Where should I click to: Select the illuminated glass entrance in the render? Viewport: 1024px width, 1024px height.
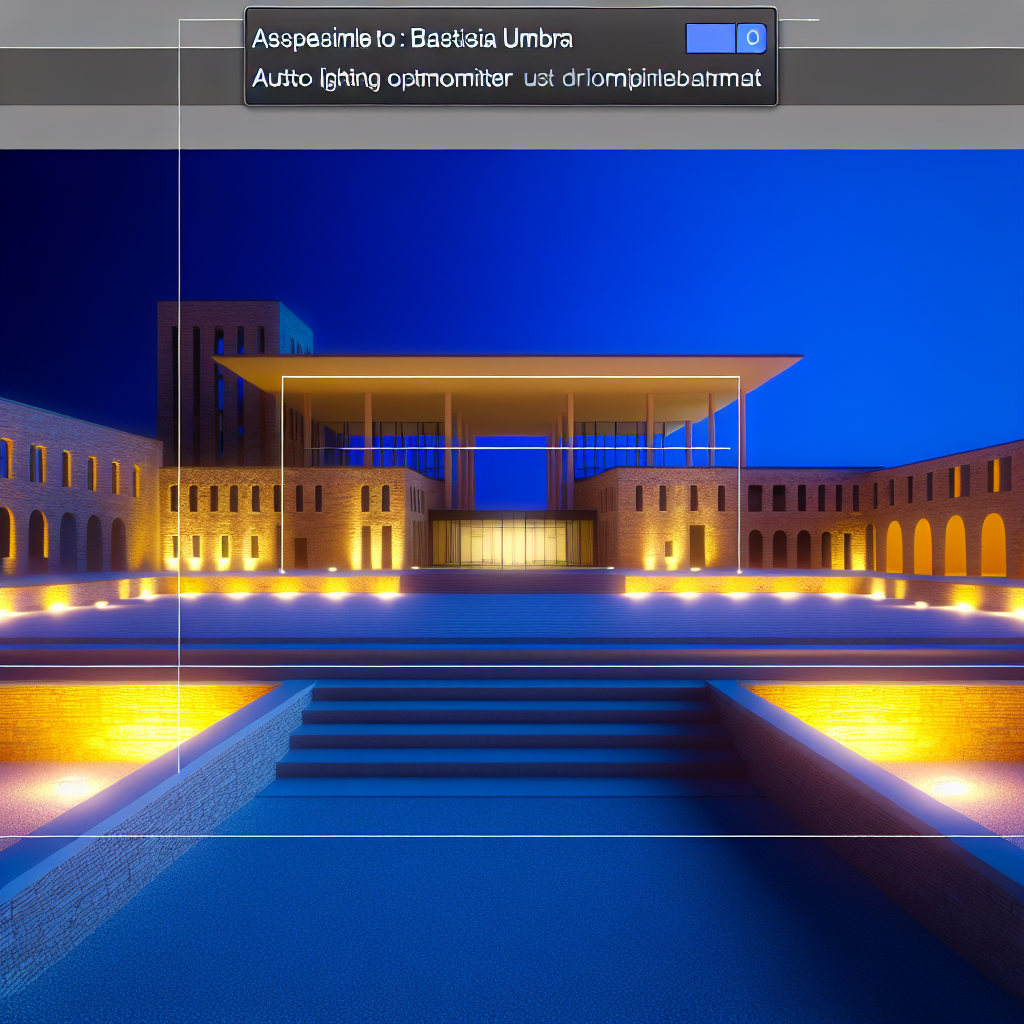pos(512,542)
